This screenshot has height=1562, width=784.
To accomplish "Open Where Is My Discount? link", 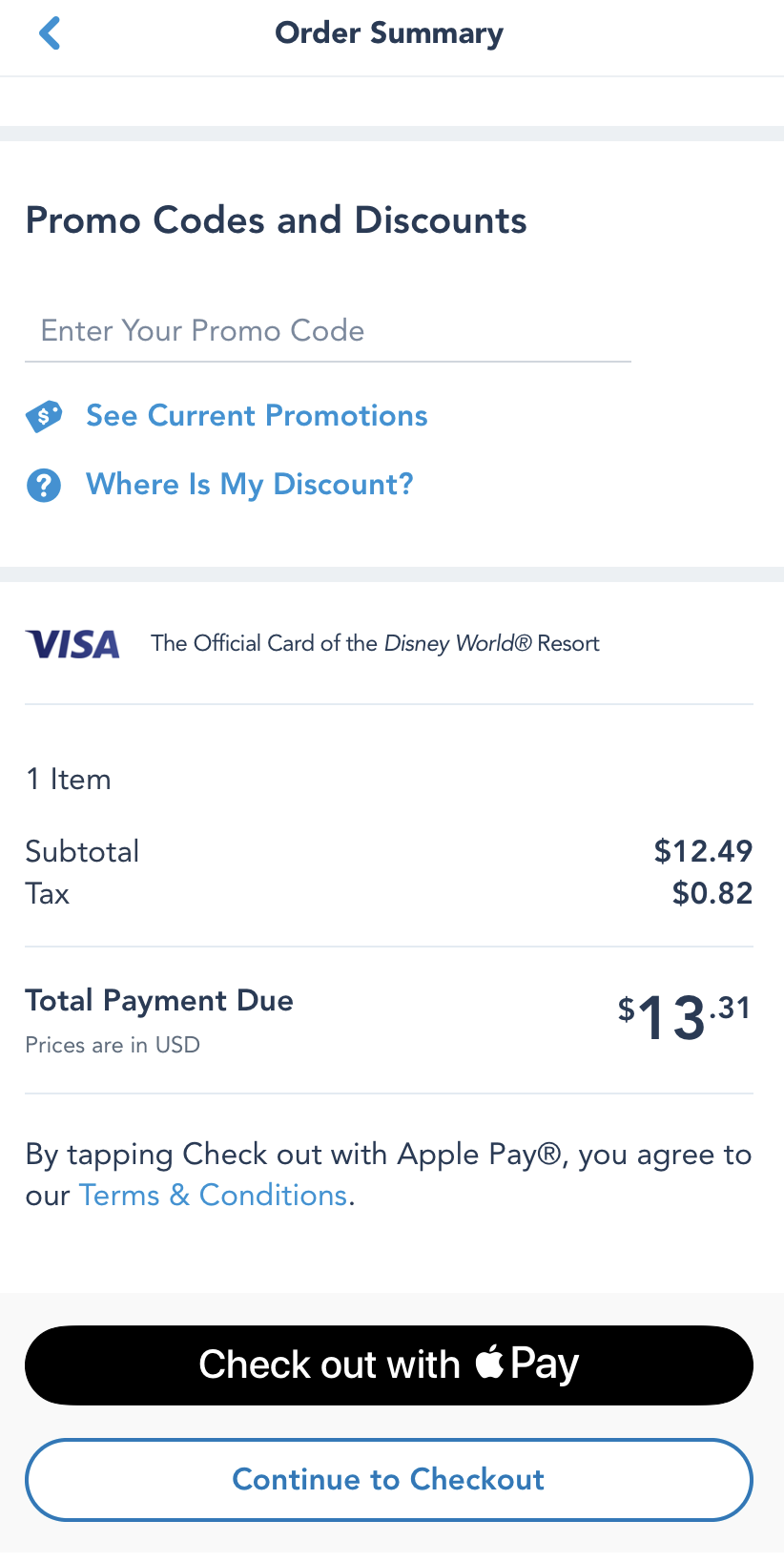I will (x=250, y=485).
